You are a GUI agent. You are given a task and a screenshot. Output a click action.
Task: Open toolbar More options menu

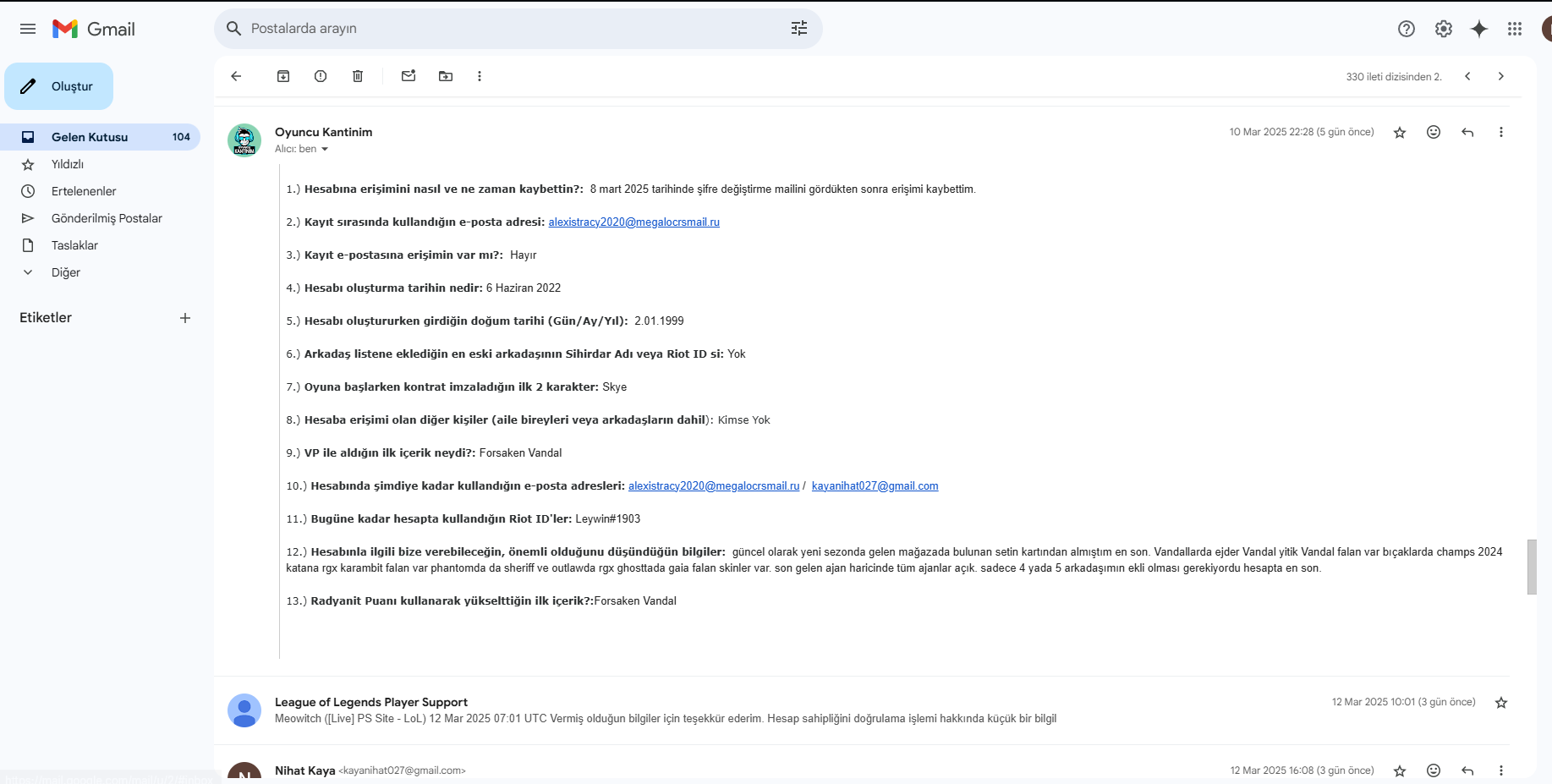pos(480,76)
